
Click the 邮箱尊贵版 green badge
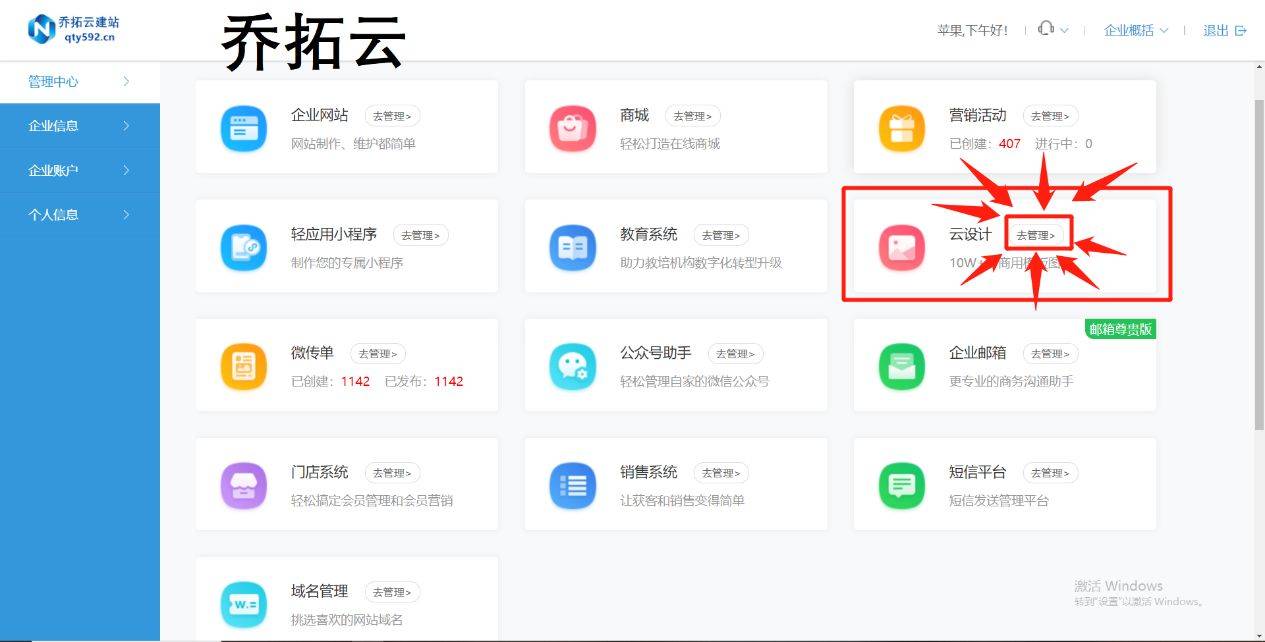click(1120, 329)
